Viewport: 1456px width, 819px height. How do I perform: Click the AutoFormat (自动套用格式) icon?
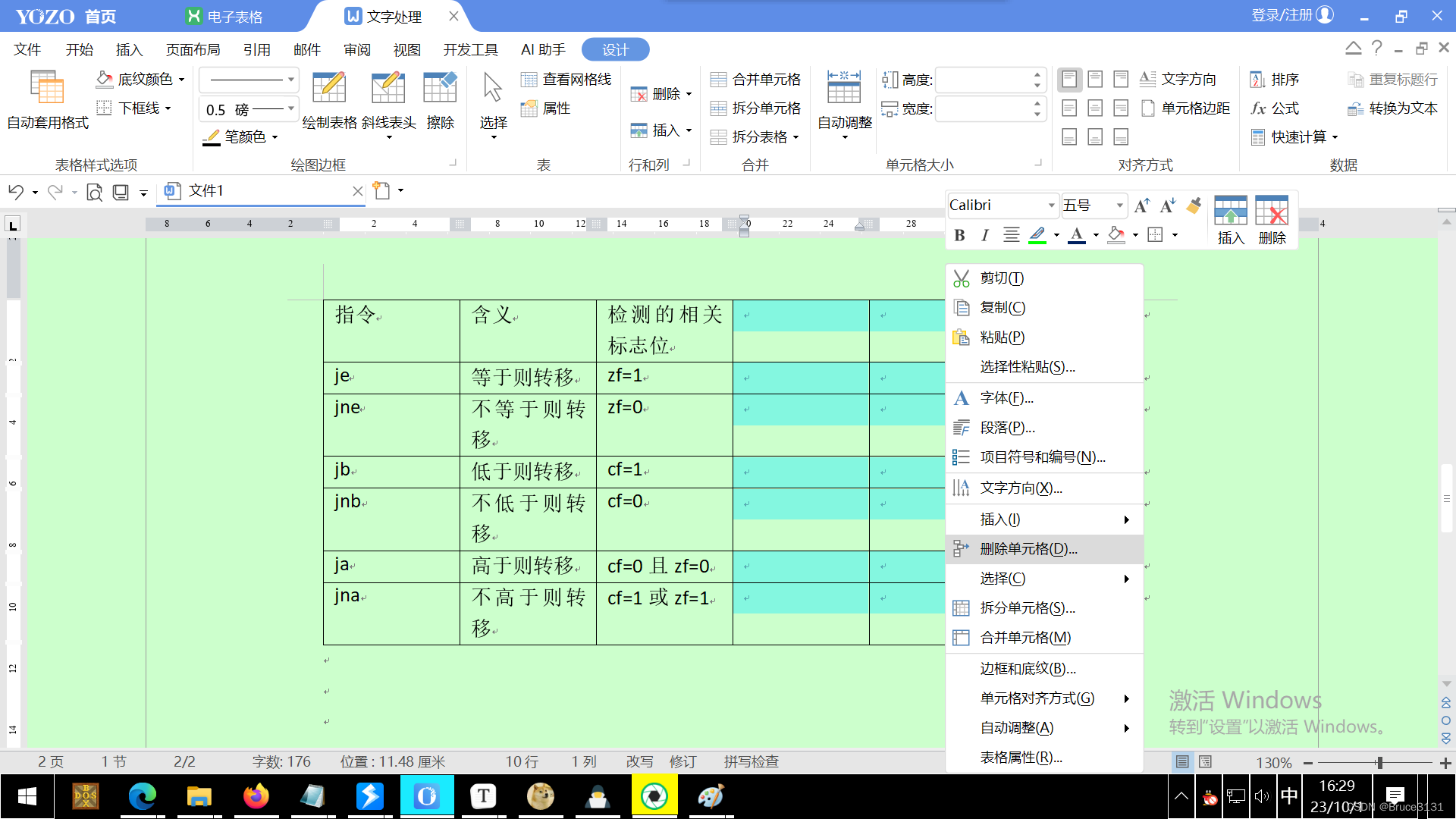coord(47,89)
